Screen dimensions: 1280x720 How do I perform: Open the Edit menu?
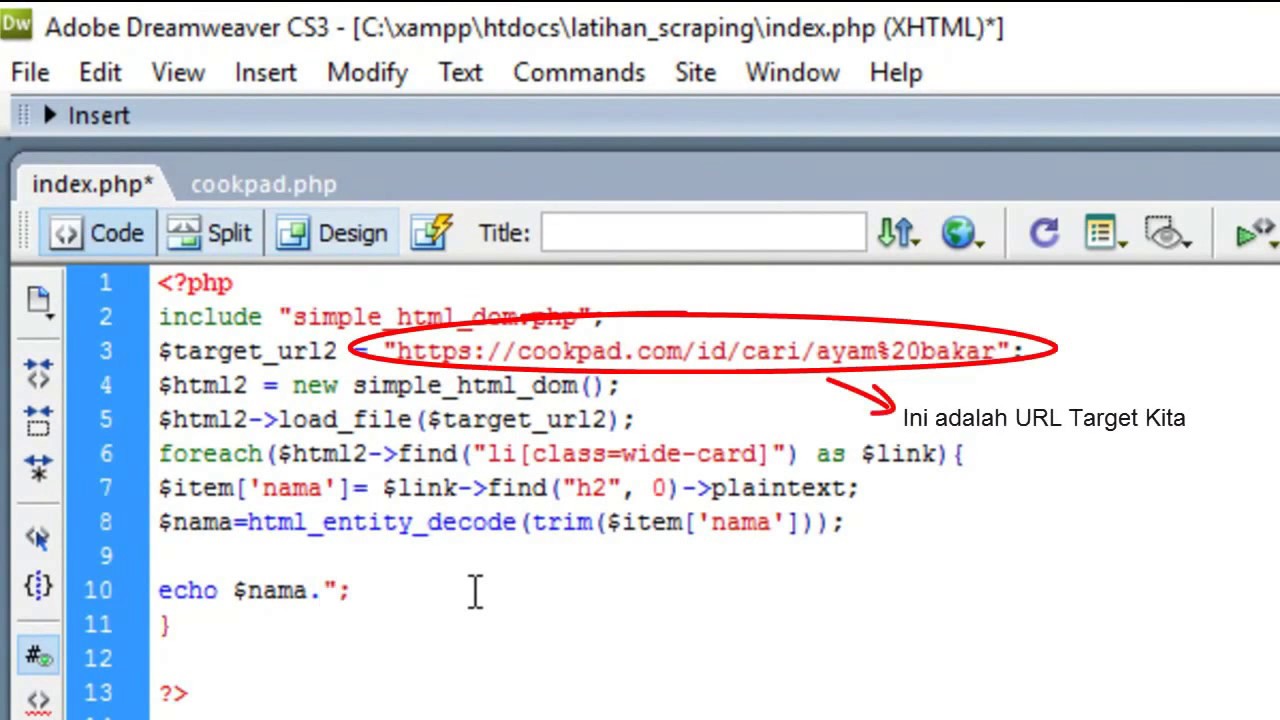coord(100,73)
